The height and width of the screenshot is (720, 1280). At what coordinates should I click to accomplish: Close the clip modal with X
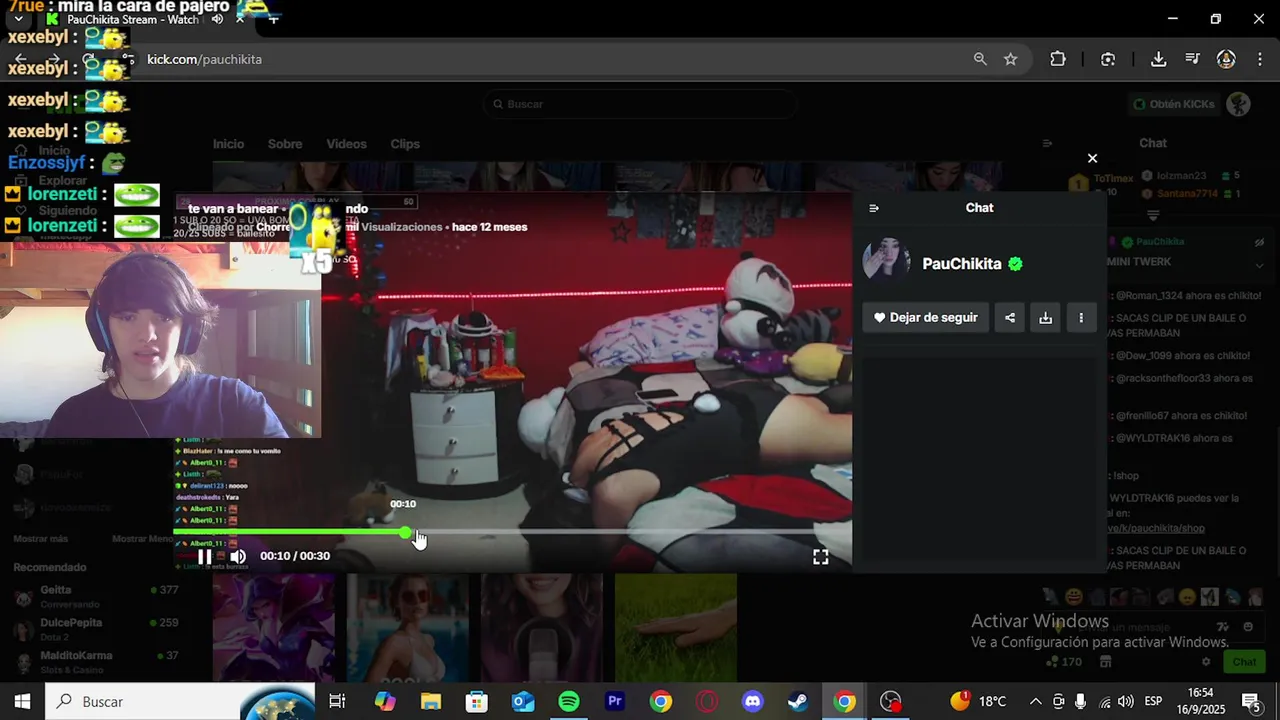point(1092,158)
